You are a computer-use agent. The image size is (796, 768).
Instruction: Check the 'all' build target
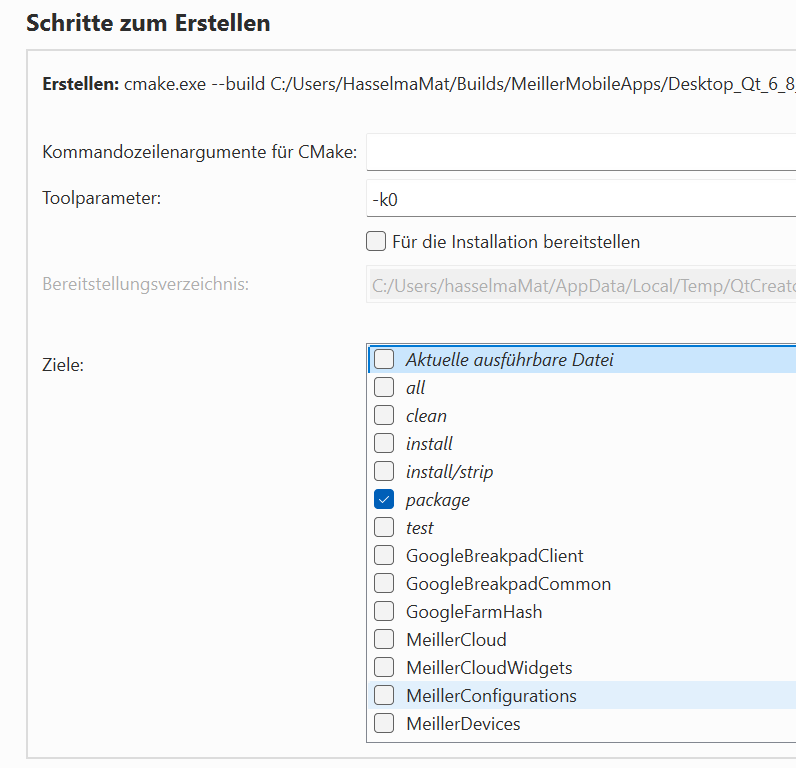point(384,388)
